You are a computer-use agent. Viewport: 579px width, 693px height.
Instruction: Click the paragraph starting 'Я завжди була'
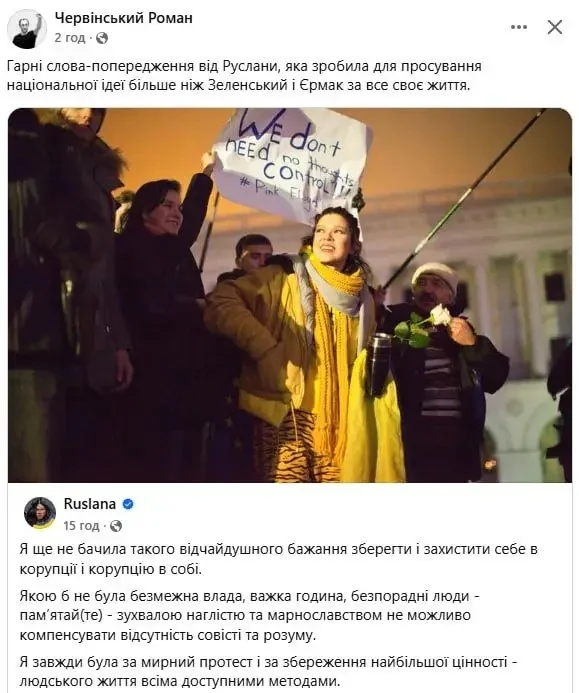pos(268,671)
